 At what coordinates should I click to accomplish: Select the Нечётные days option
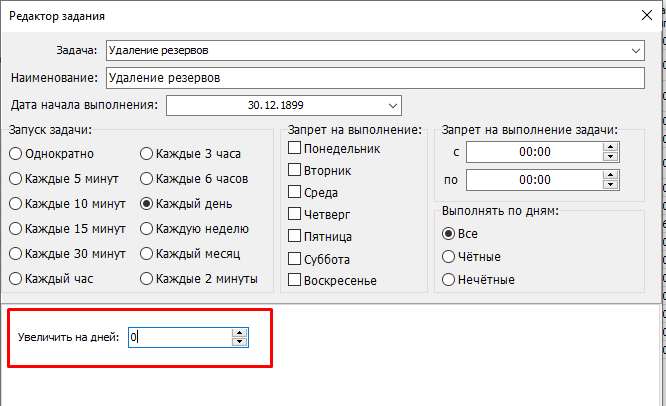(449, 279)
